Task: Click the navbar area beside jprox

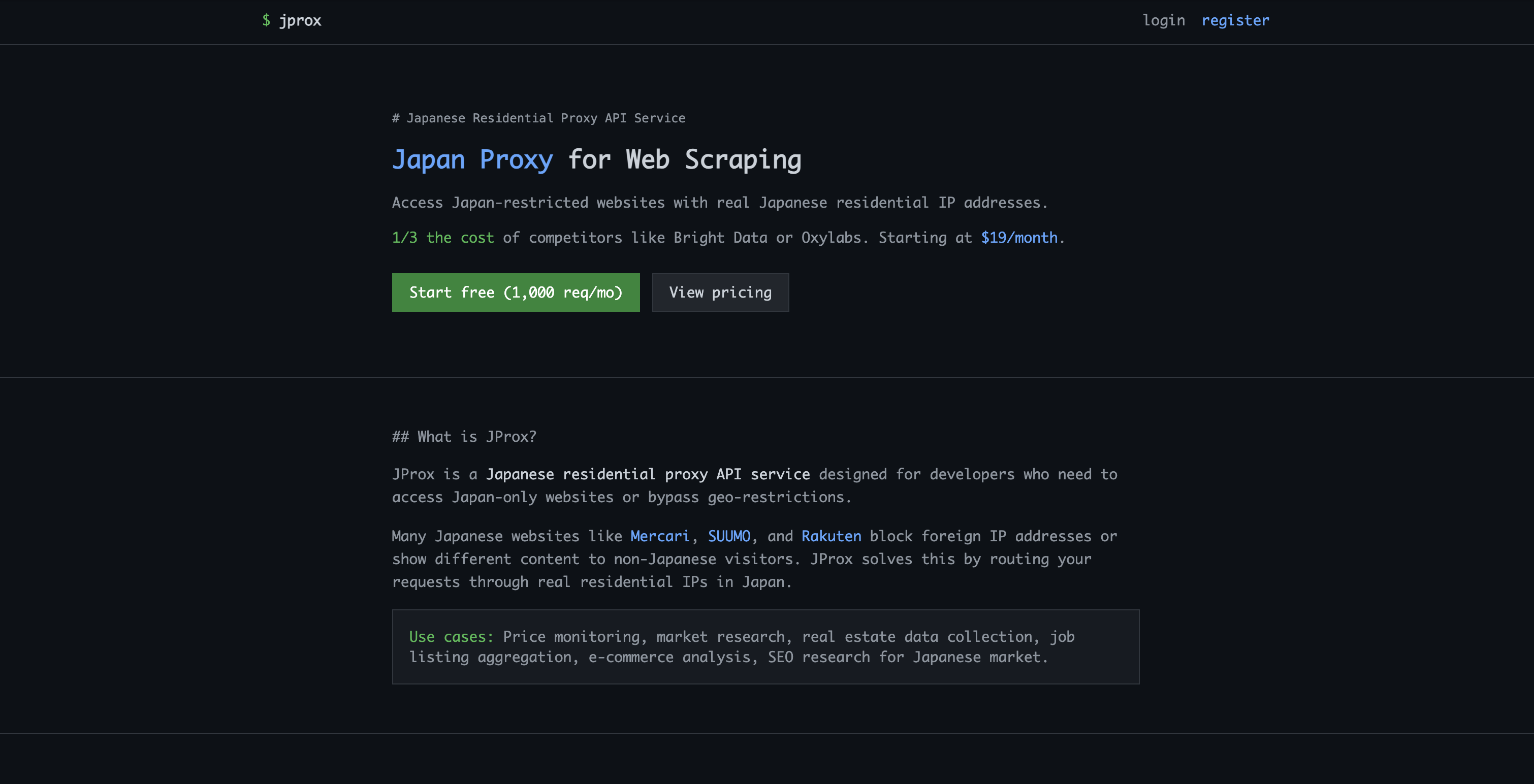Action: point(715,20)
